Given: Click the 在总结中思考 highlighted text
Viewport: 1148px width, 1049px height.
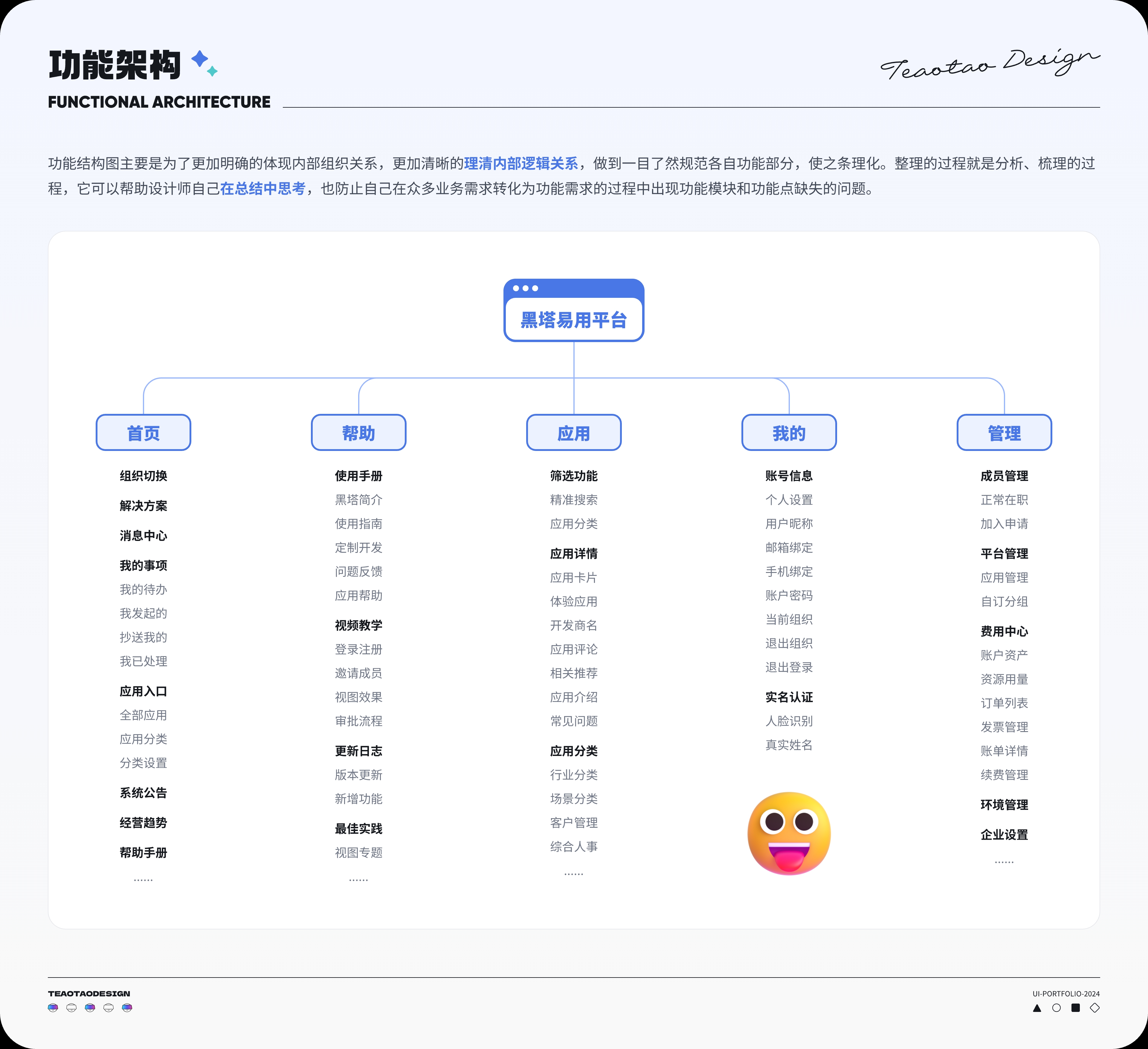Looking at the screenshot, I should (262, 188).
